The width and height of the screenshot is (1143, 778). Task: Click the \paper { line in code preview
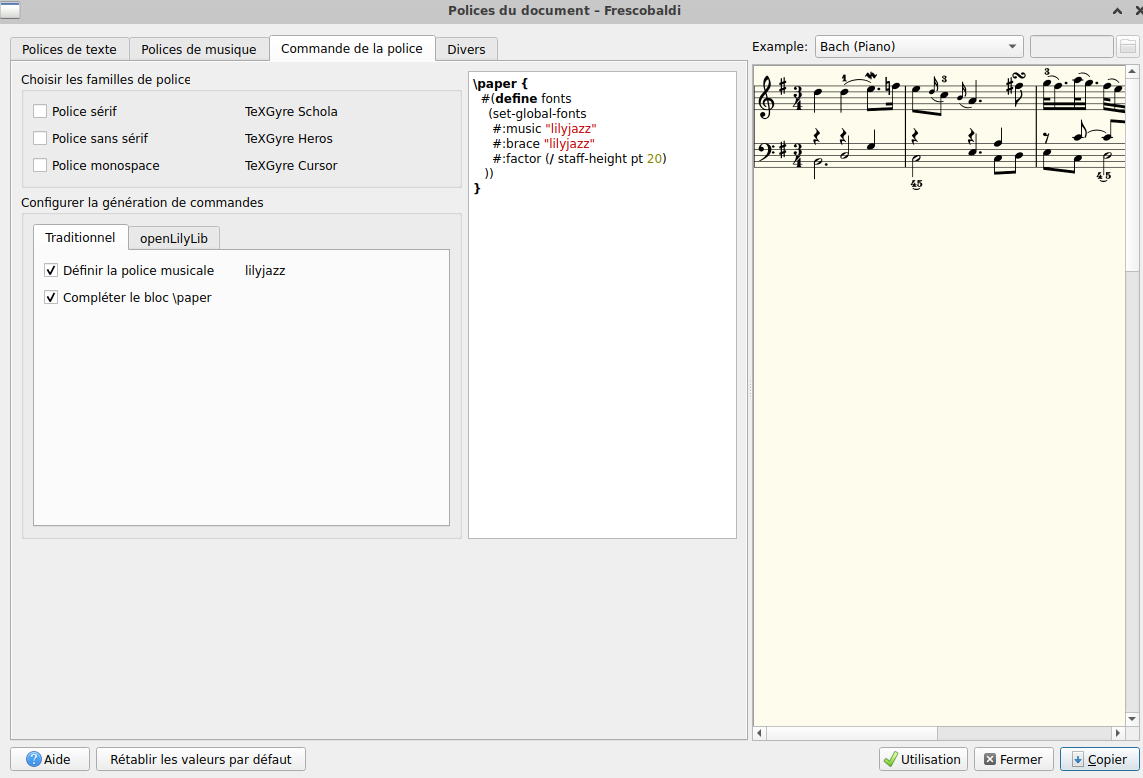click(x=500, y=83)
